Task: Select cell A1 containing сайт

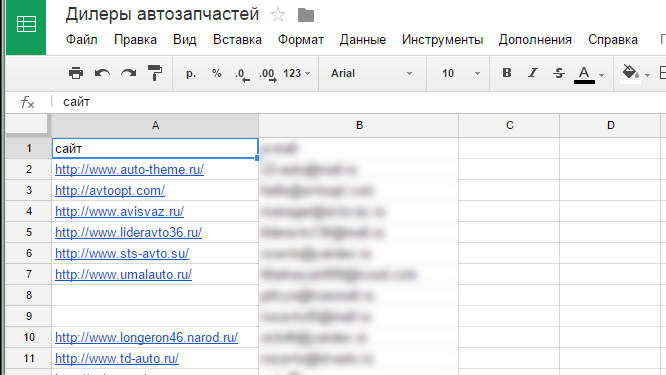Action: coord(155,148)
